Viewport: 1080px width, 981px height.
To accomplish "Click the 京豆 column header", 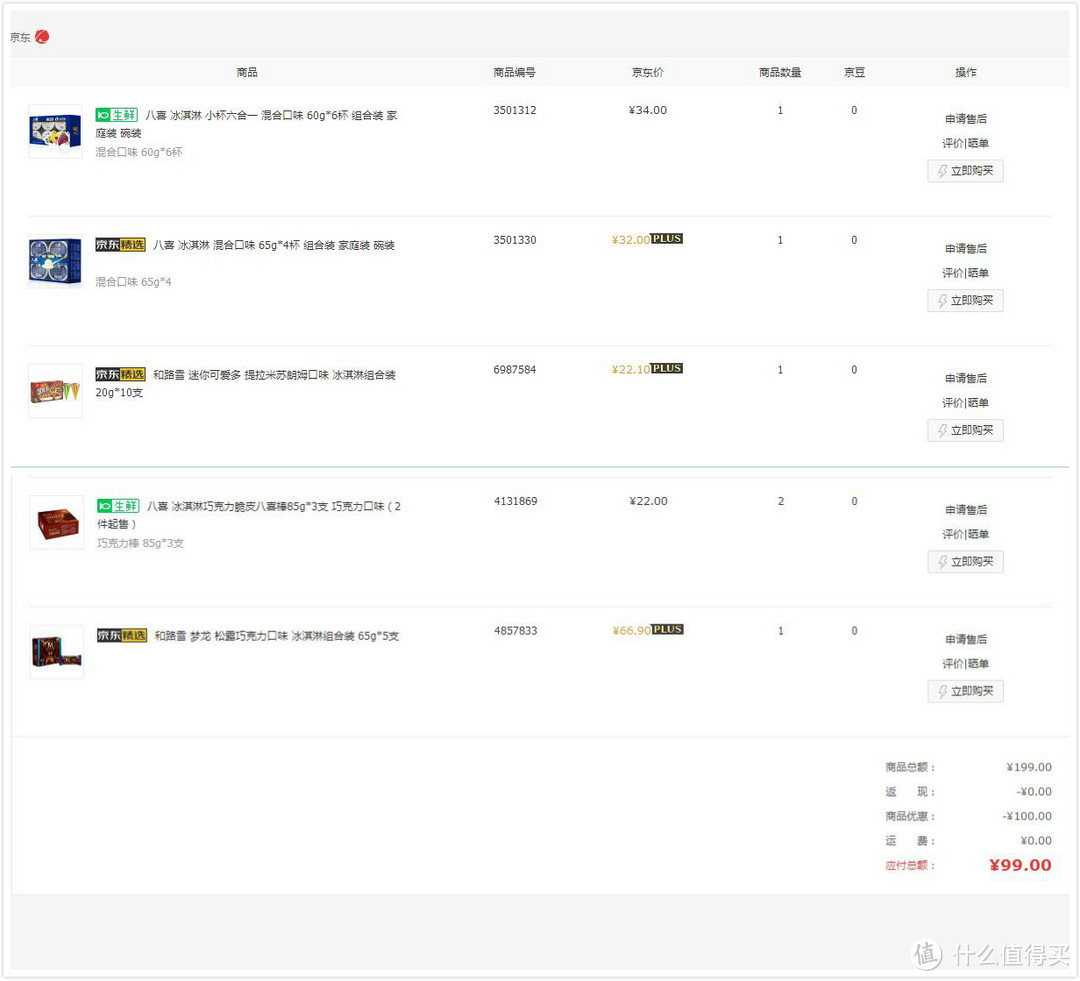I will point(854,72).
